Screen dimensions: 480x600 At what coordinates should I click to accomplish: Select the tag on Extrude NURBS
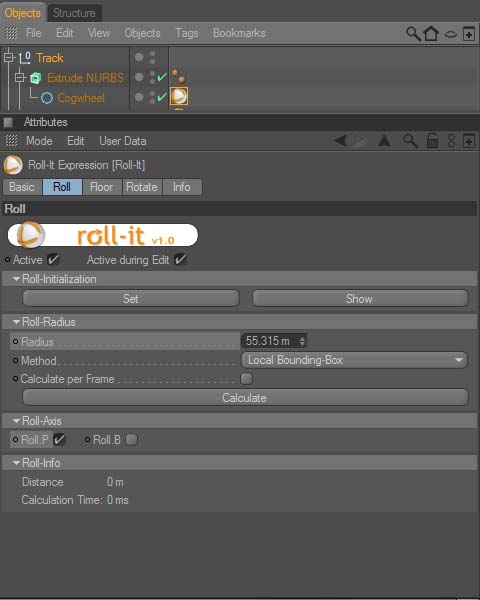(179, 76)
